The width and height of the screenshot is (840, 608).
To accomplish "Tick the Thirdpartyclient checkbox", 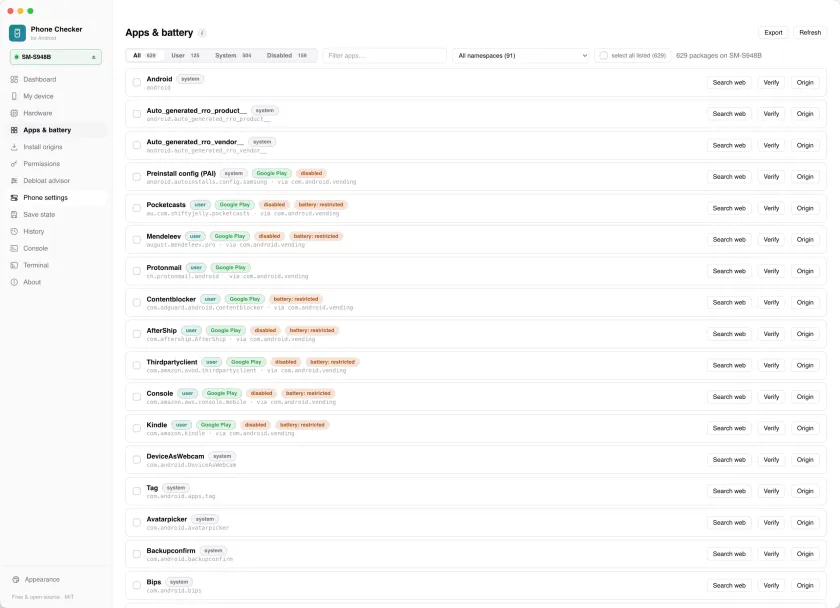I will [x=137, y=365].
